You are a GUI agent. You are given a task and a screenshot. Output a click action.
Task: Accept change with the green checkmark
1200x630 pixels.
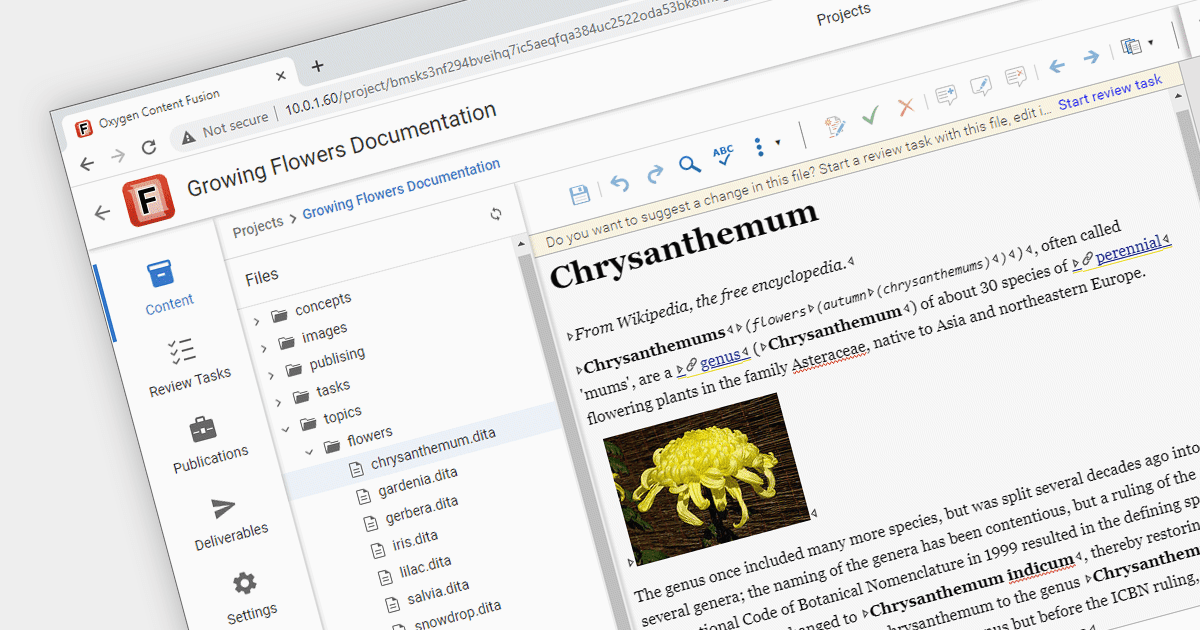pos(870,117)
